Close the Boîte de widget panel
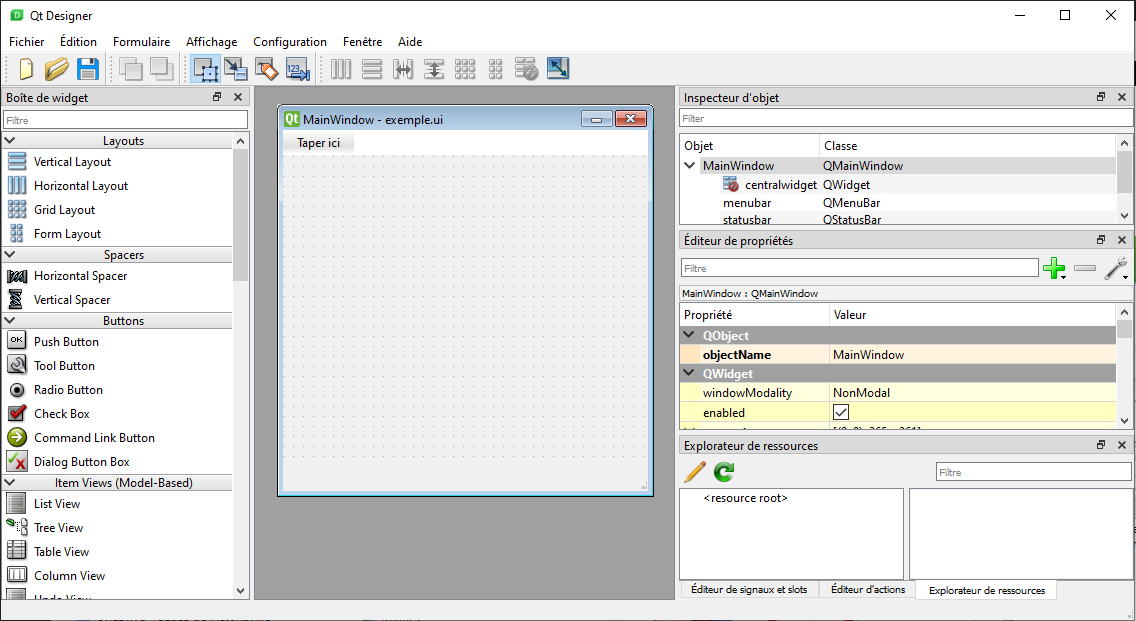Screen dimensions: 1136x621 coord(238,96)
